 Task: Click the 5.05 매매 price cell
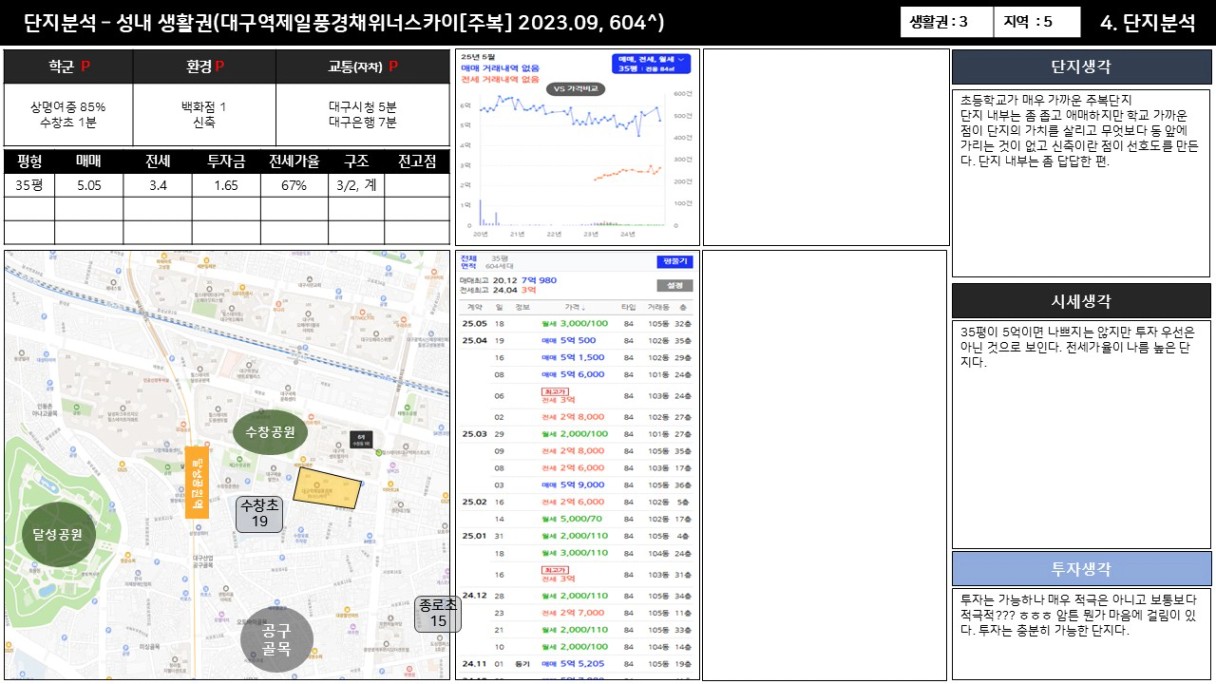coord(89,185)
